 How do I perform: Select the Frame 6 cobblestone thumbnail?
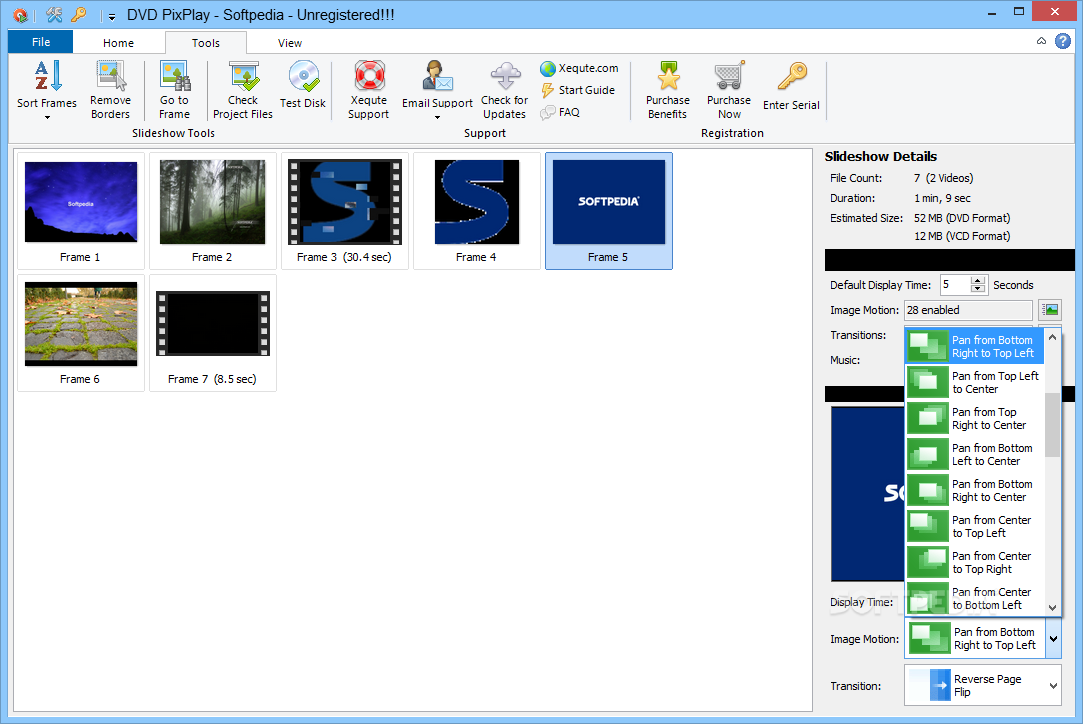pyautogui.click(x=81, y=333)
